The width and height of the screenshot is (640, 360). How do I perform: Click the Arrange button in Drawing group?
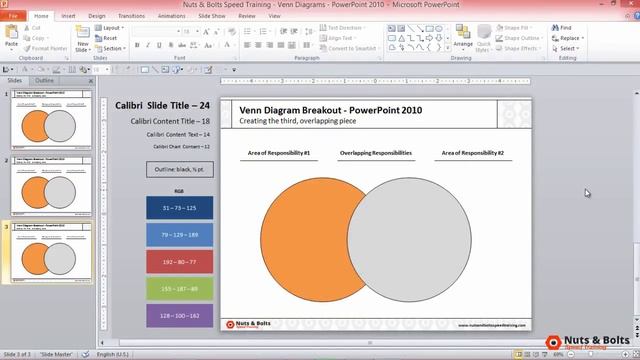[463, 36]
